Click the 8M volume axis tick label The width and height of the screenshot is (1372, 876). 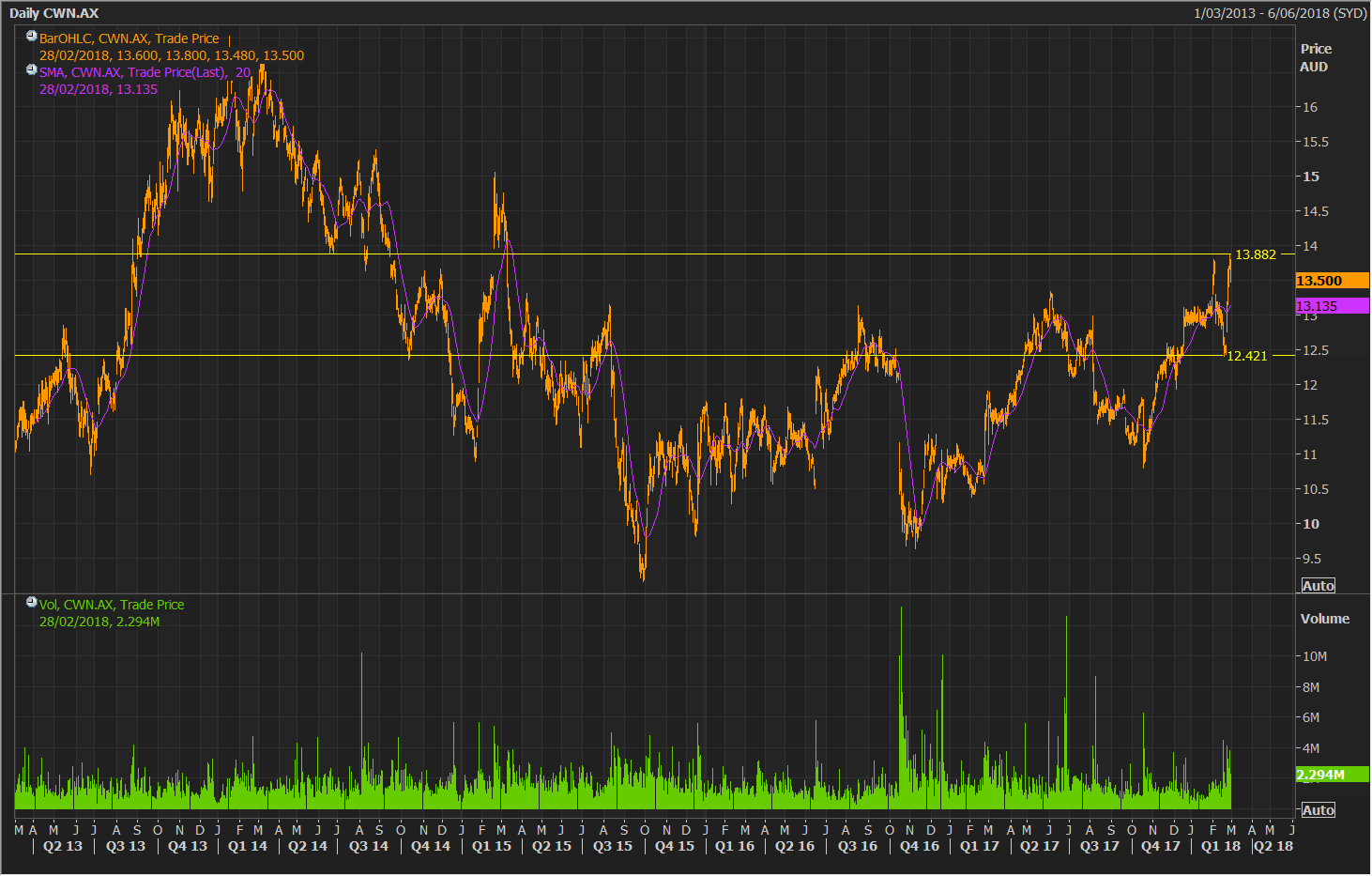(x=1310, y=687)
